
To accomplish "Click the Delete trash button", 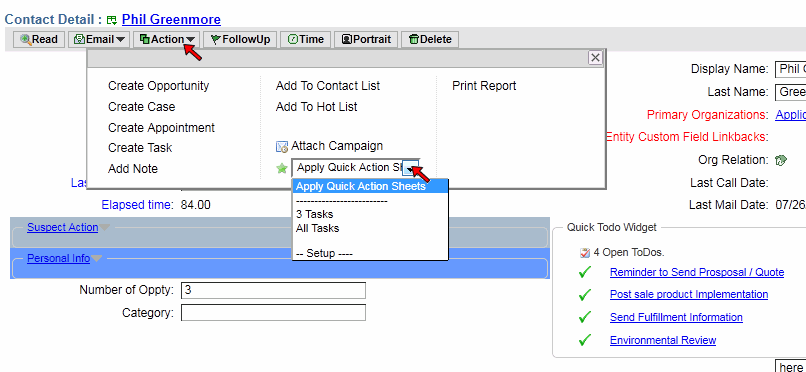I will 430,40.
